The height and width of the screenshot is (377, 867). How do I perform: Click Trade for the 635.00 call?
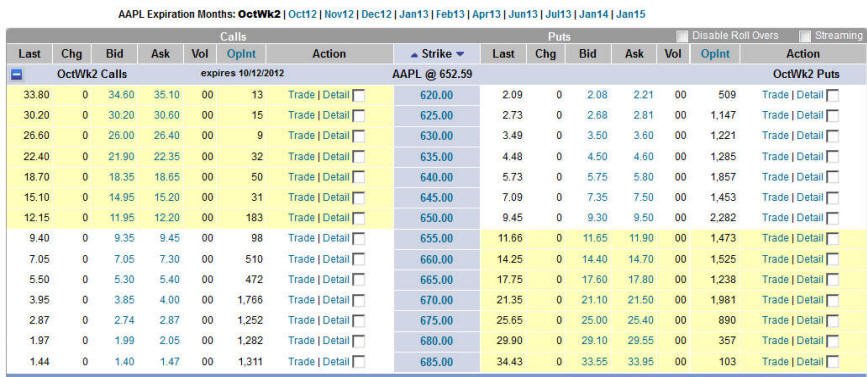(301, 156)
